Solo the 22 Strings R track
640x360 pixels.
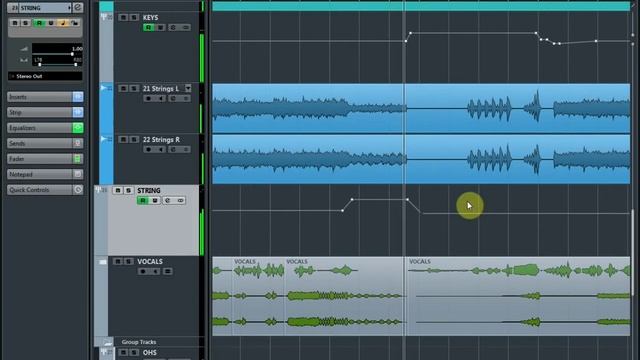134,140
